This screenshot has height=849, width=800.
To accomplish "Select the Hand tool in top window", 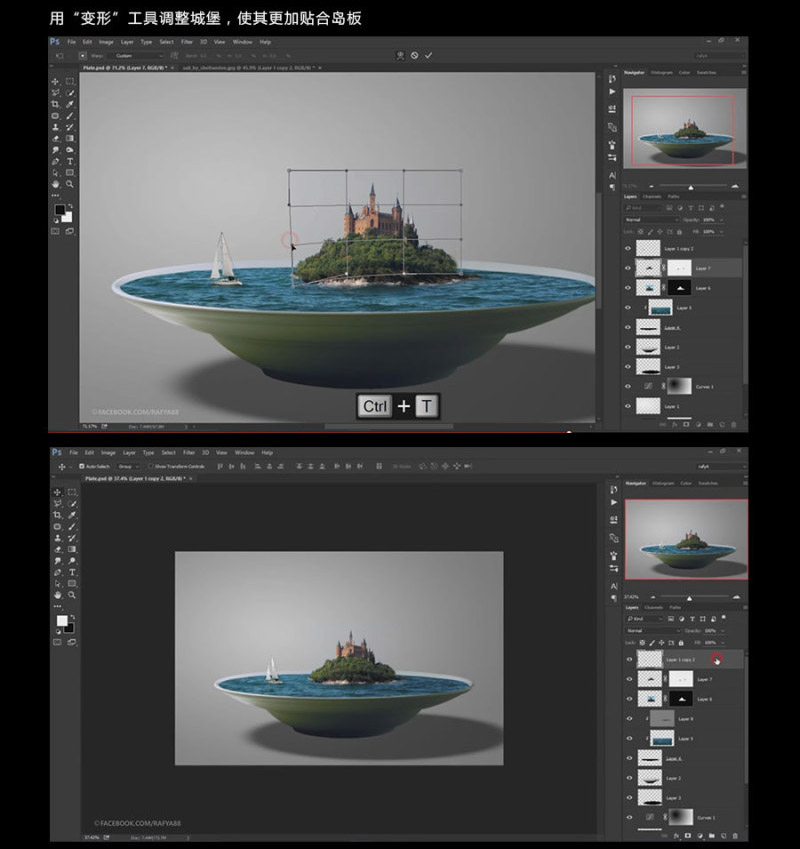I will click(55, 184).
